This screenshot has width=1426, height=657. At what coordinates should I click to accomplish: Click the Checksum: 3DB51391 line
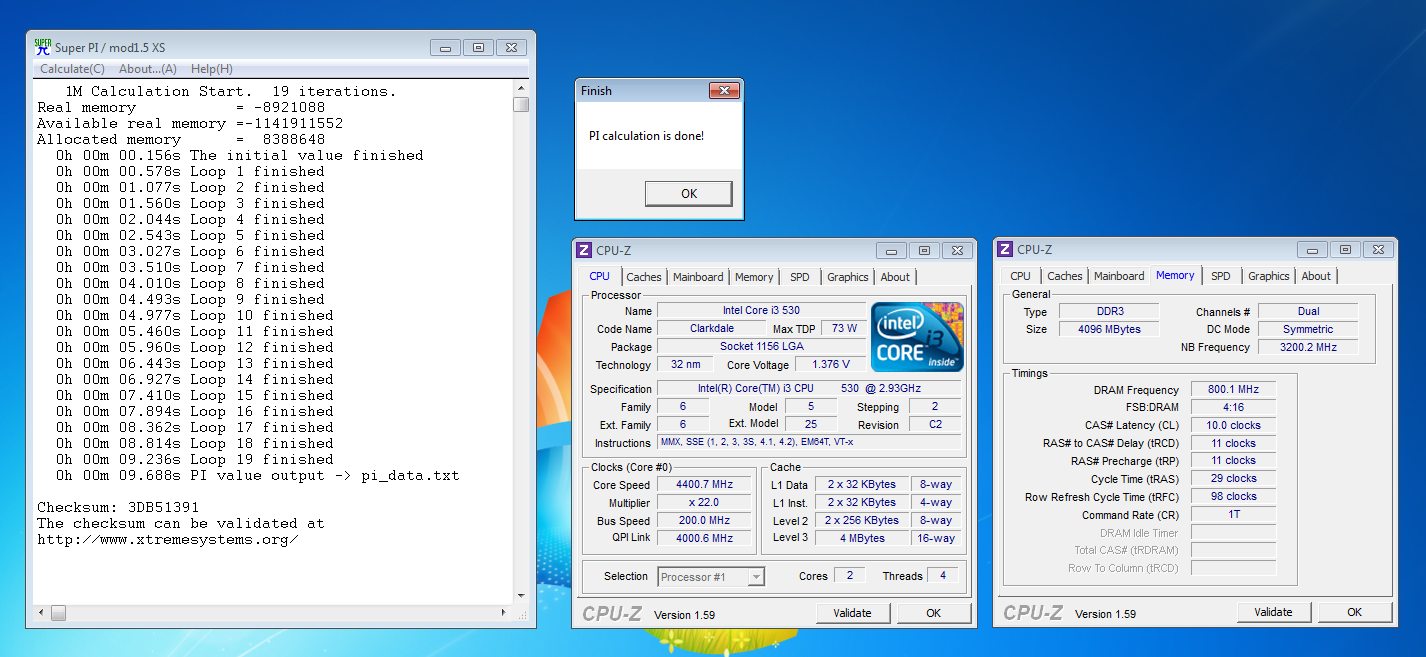tap(118, 507)
